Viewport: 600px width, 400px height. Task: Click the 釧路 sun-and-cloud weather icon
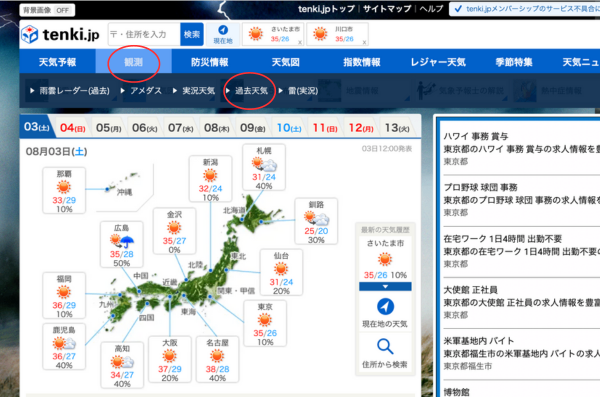[316, 218]
